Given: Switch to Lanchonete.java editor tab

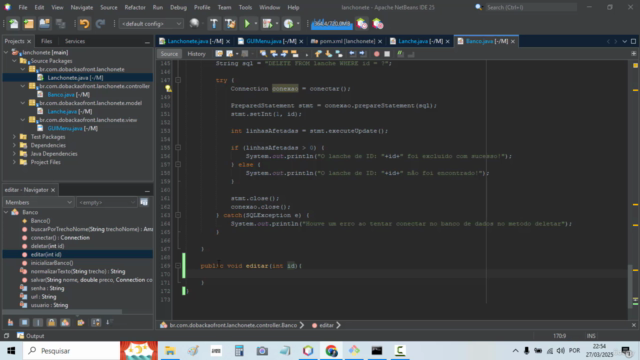Looking at the screenshot, I should click(x=195, y=41).
